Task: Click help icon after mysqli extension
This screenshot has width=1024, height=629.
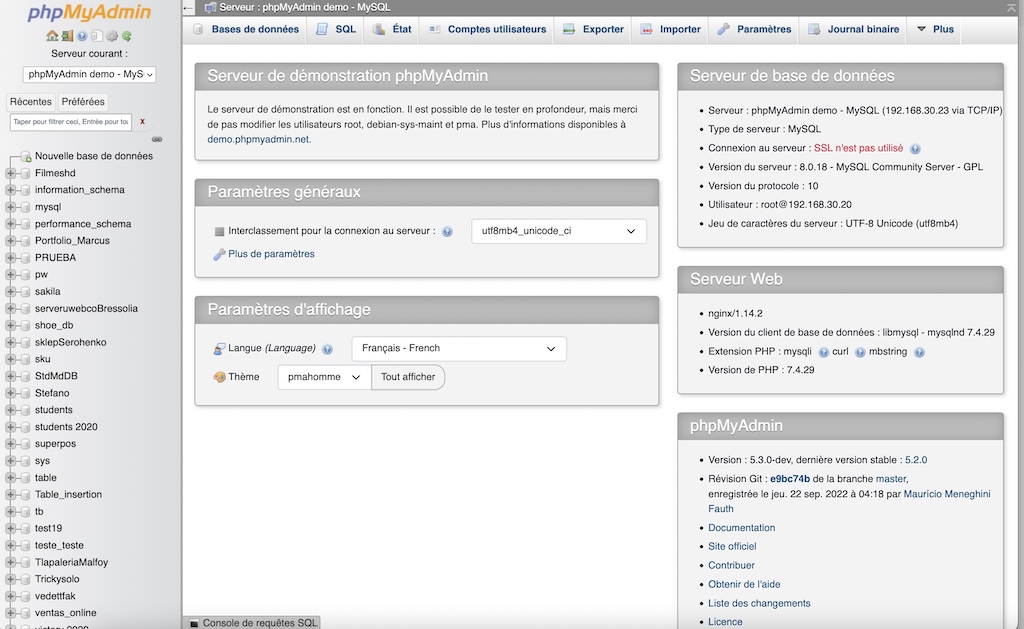Action: (824, 352)
